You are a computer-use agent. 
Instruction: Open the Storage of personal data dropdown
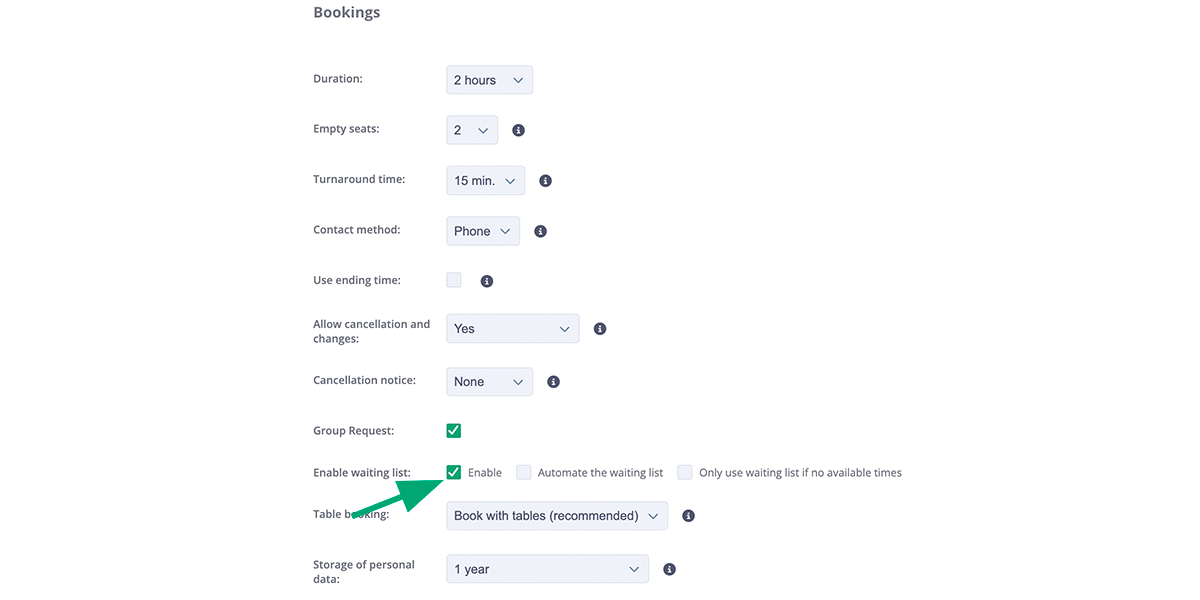pyautogui.click(x=547, y=568)
